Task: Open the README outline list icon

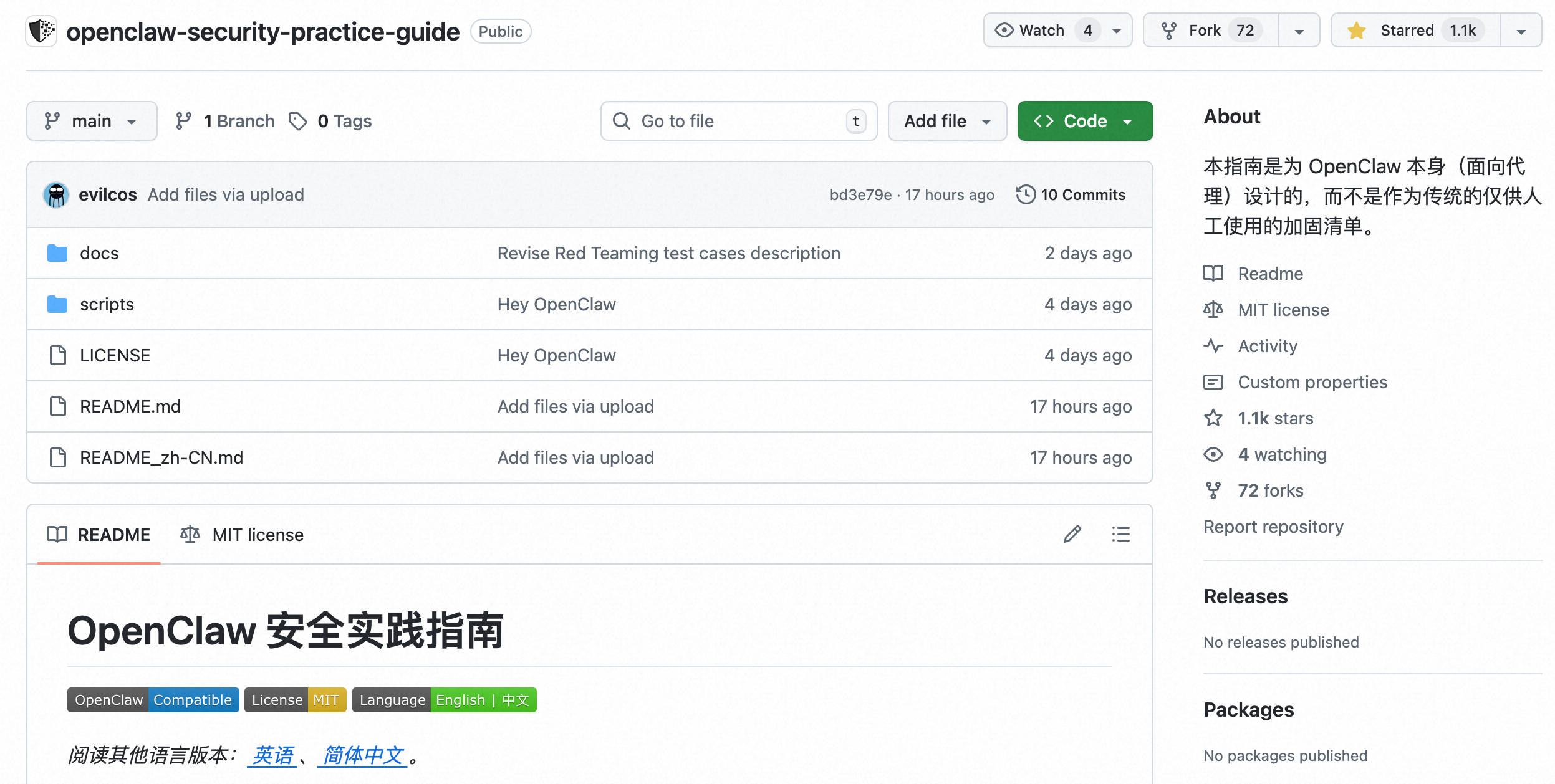Action: (x=1120, y=534)
